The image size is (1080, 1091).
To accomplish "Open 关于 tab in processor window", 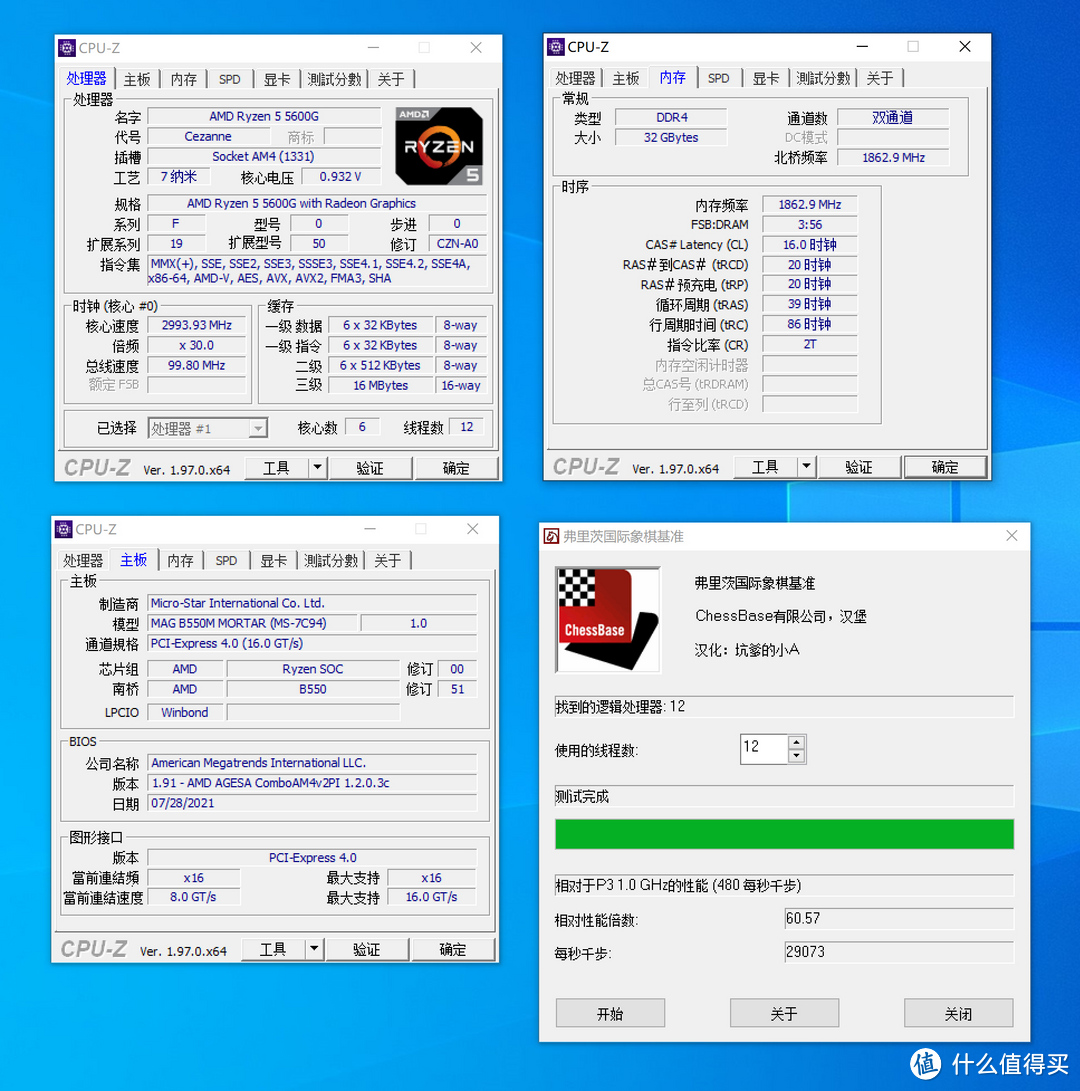I will (391, 79).
